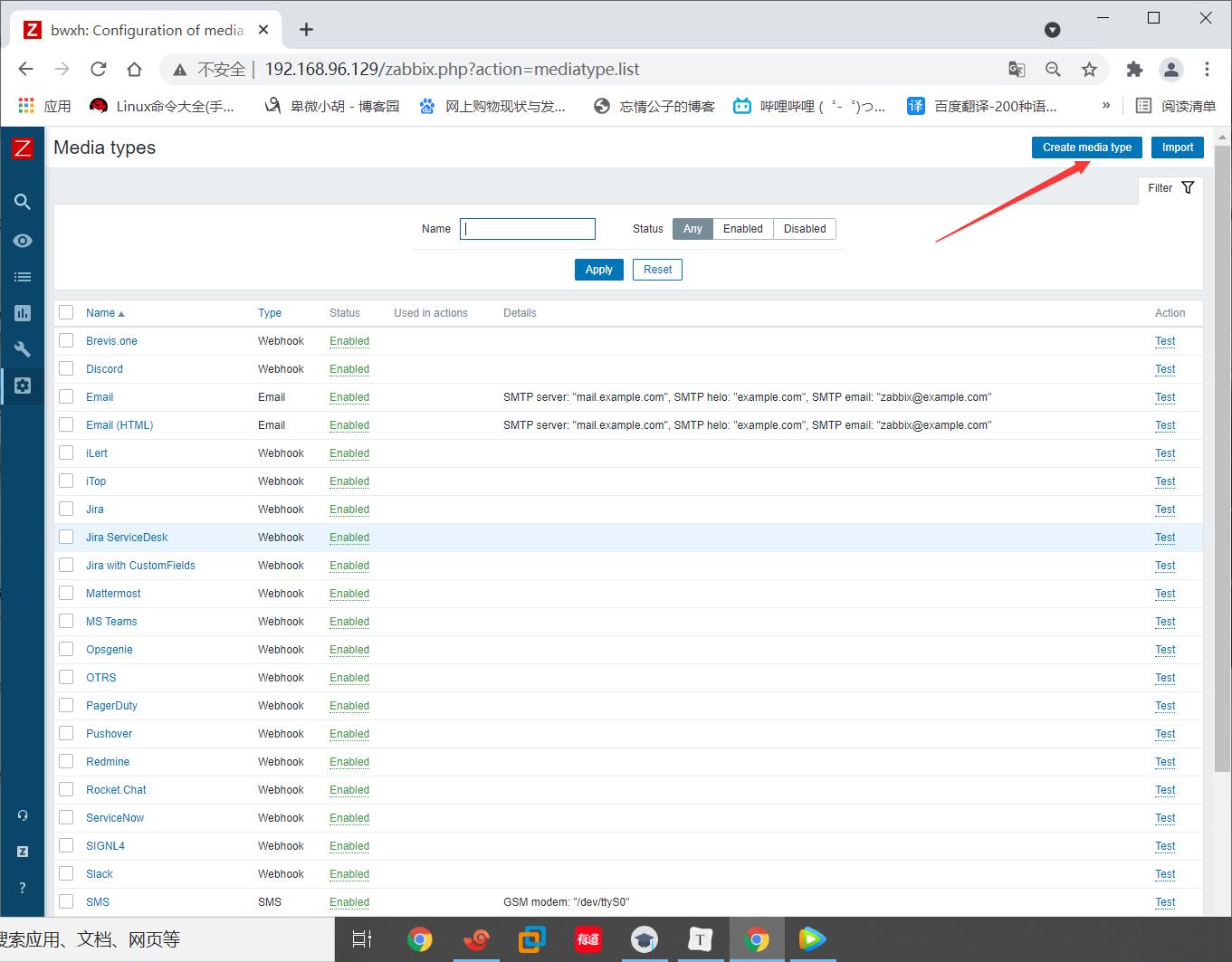This screenshot has width=1232, height=962.
Task: Click the browser address bar URL
Action: [x=453, y=70]
